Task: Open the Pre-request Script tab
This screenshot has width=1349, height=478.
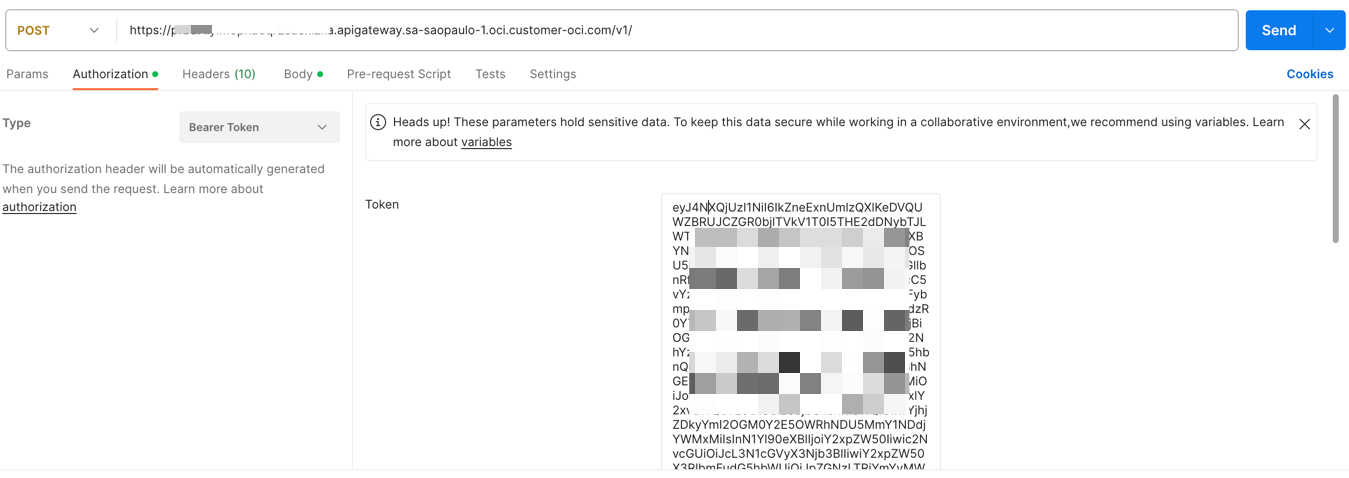Action: pos(398,74)
